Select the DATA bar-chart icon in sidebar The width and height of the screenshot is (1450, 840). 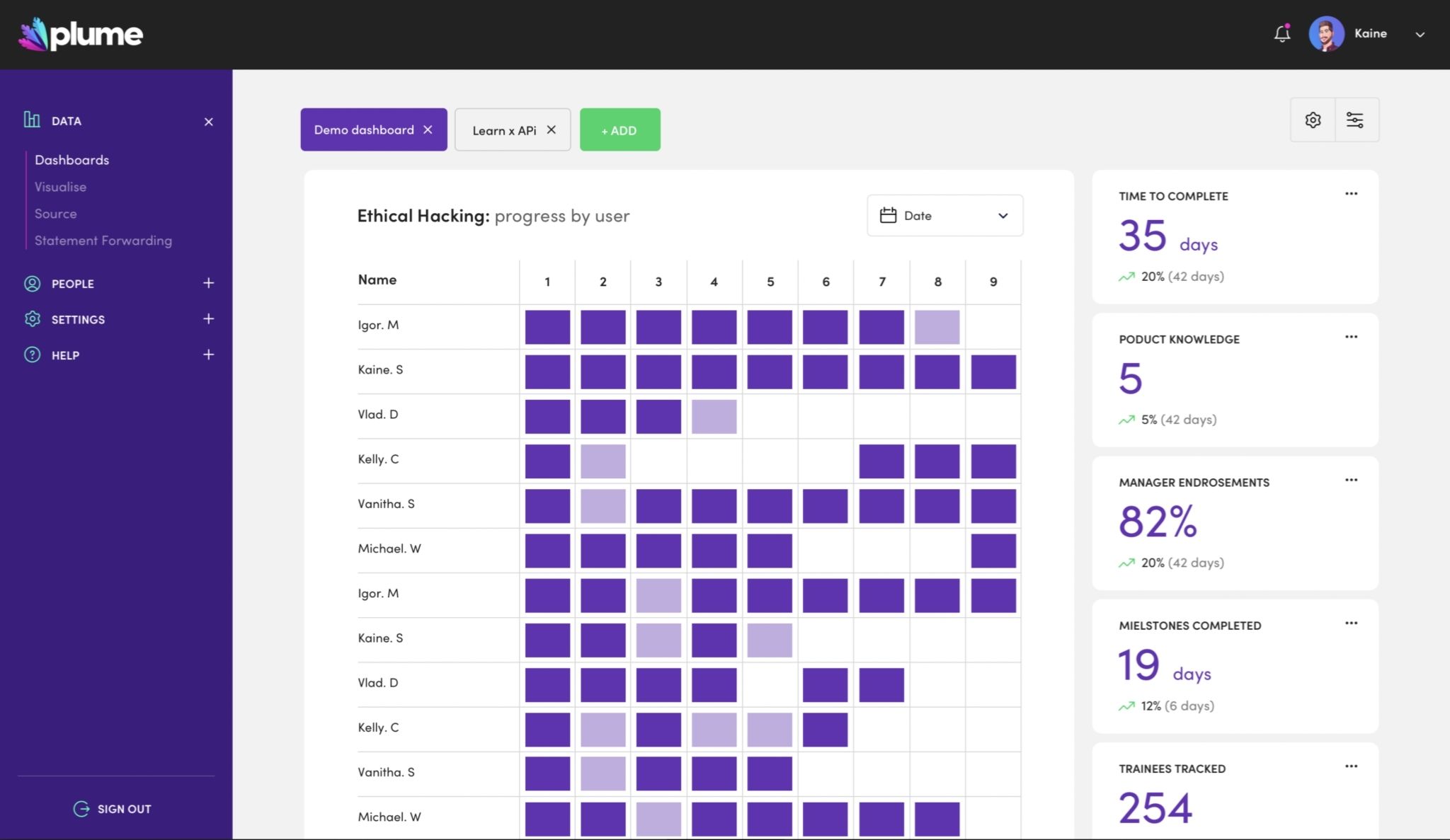(31, 120)
